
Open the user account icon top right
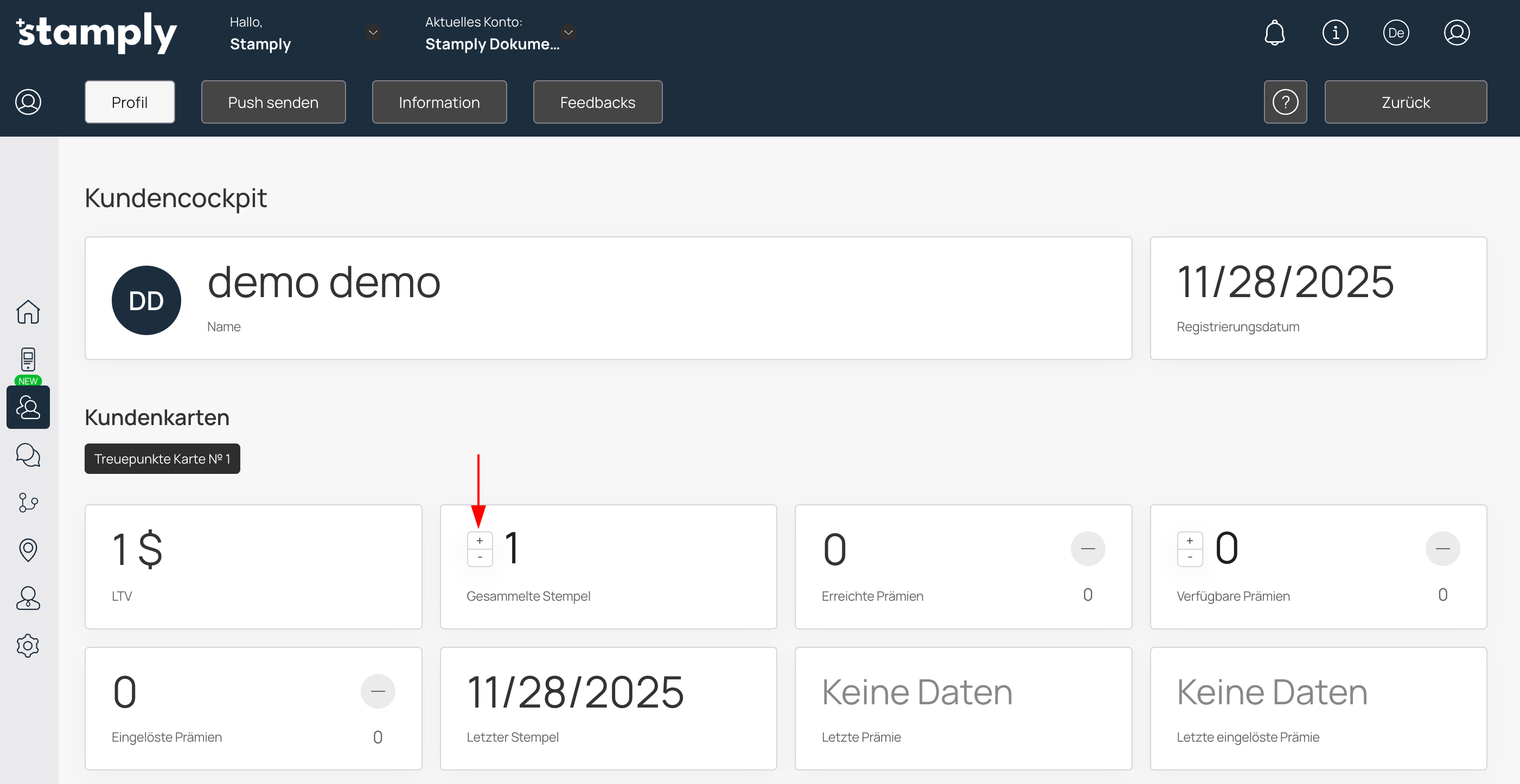click(1457, 33)
